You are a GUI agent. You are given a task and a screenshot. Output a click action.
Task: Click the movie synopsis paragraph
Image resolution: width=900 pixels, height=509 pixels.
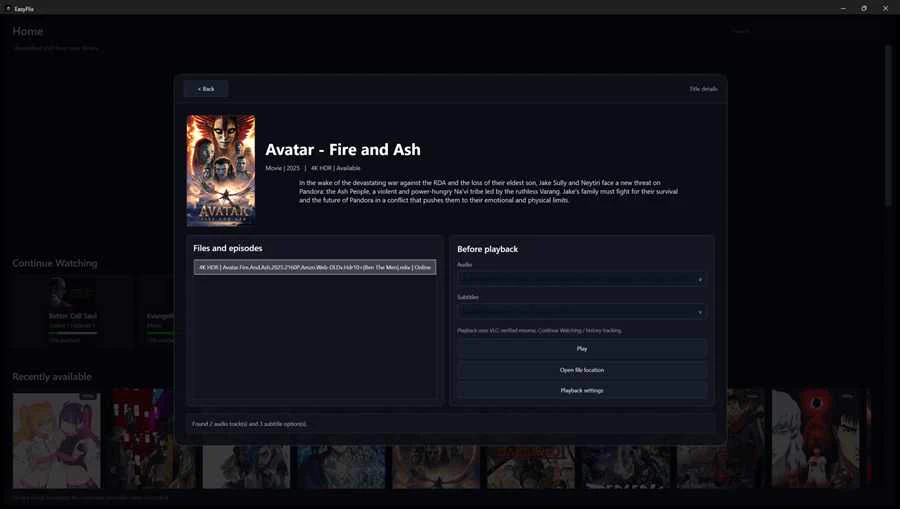pos(488,192)
